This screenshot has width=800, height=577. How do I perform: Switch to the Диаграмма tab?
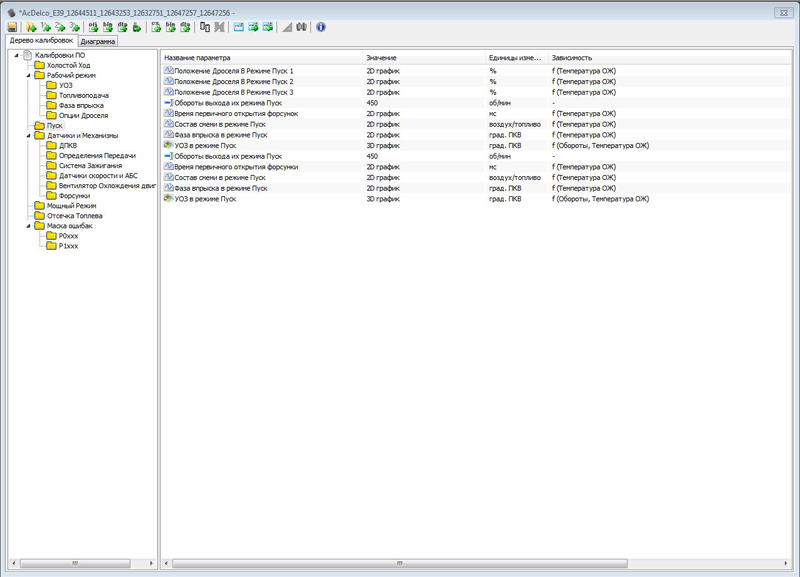point(98,42)
